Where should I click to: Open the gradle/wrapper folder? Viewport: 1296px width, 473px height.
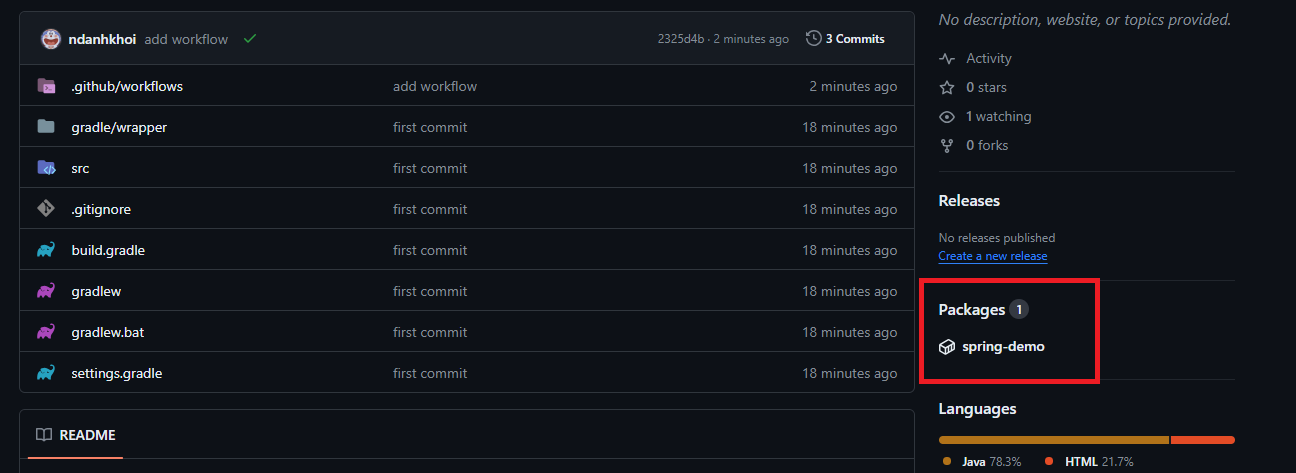[x=119, y=127]
